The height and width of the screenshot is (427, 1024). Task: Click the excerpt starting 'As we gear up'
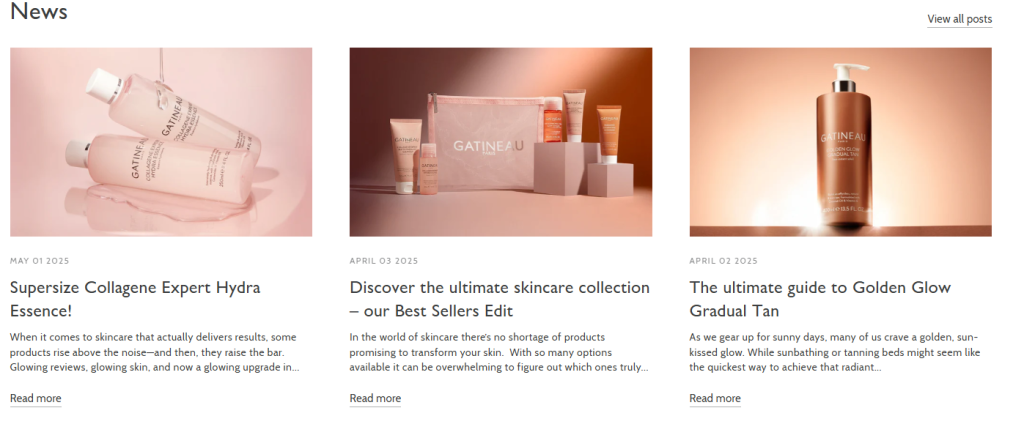835,353
